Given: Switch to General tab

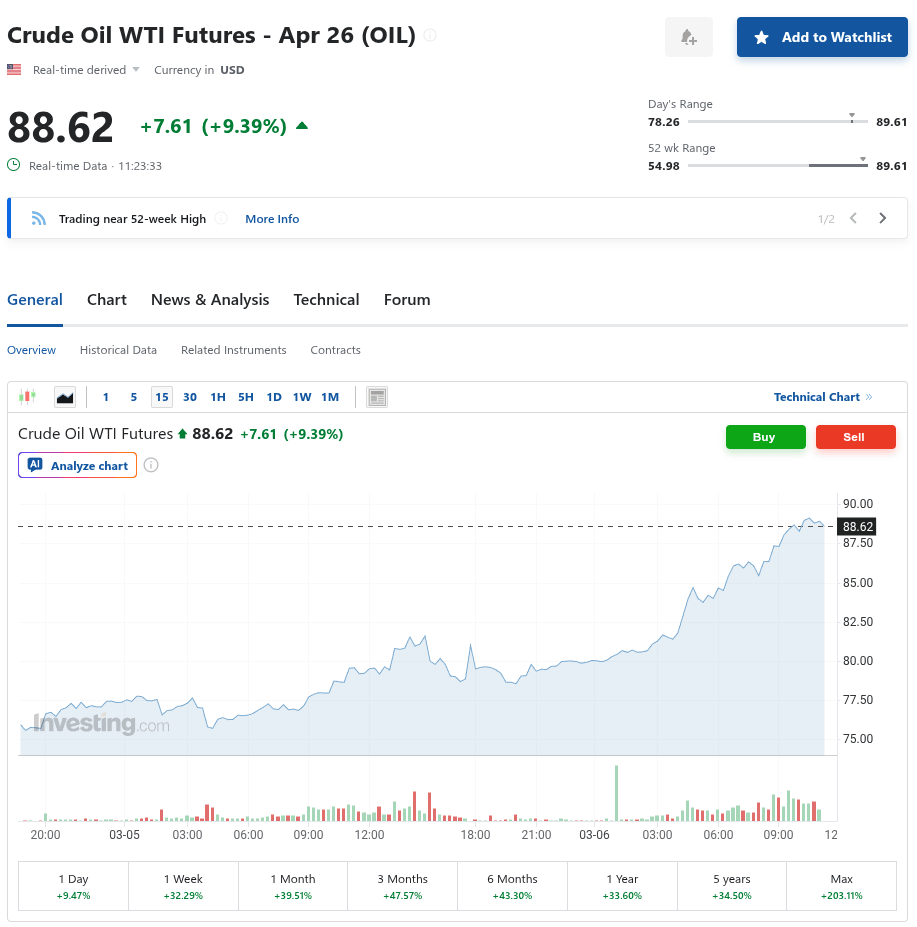Looking at the screenshot, I should 35,300.
